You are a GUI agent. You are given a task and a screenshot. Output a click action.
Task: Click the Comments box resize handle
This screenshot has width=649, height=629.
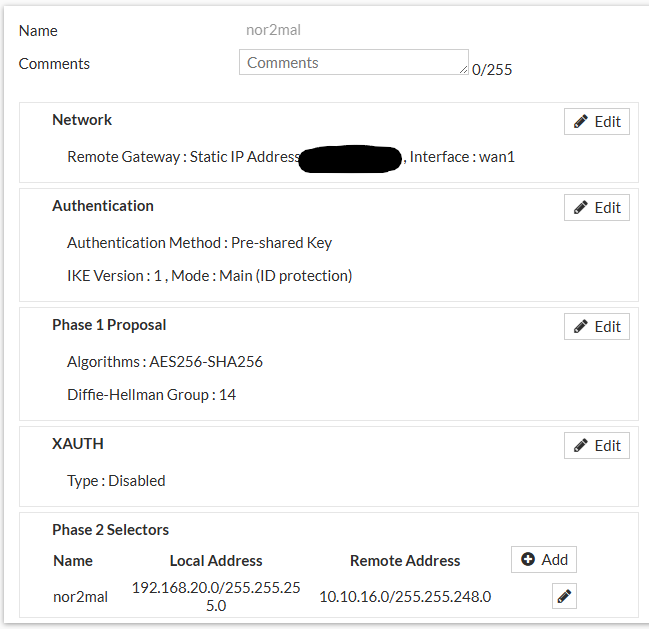464,70
